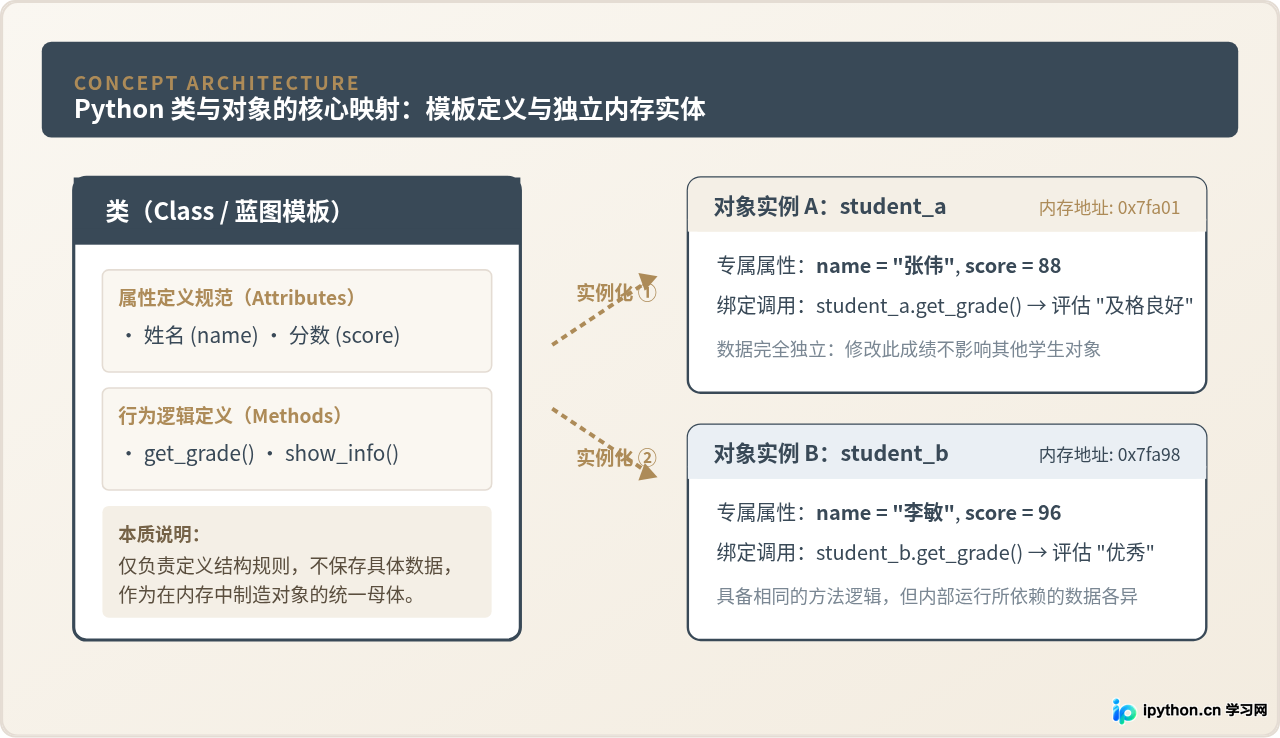Click the line with name = "李敏", score = 96
The image size is (1280, 738).
pos(889,513)
